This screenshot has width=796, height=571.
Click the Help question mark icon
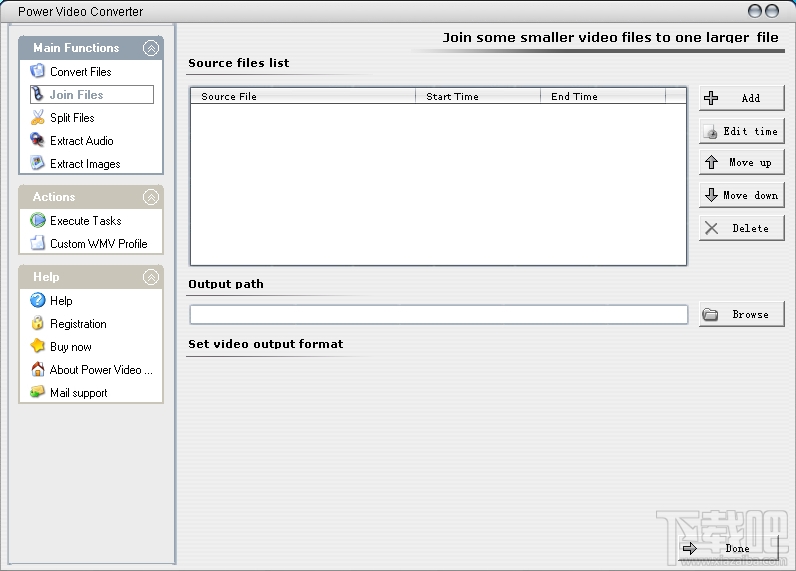click(x=38, y=300)
